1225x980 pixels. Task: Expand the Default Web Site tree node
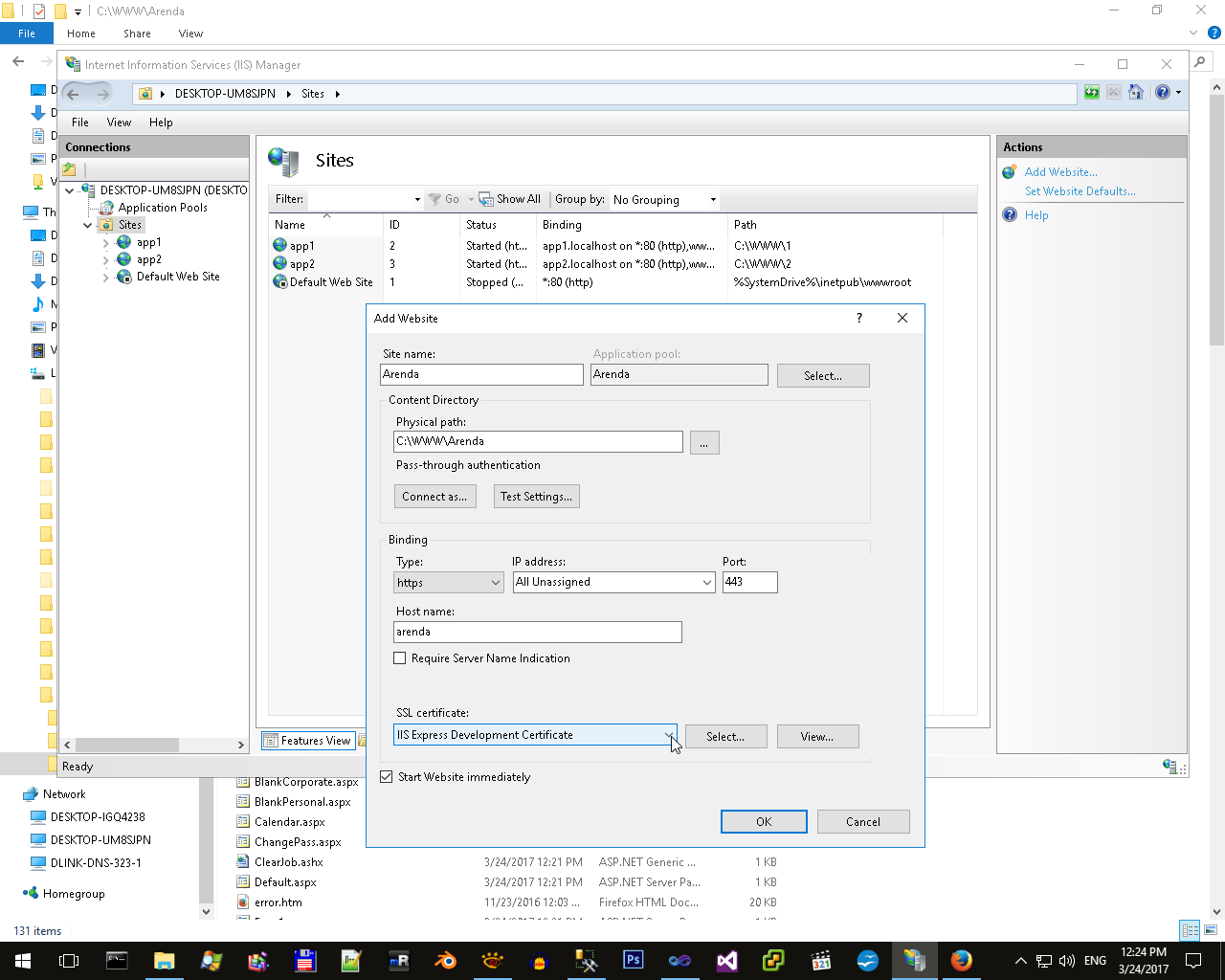(105, 278)
